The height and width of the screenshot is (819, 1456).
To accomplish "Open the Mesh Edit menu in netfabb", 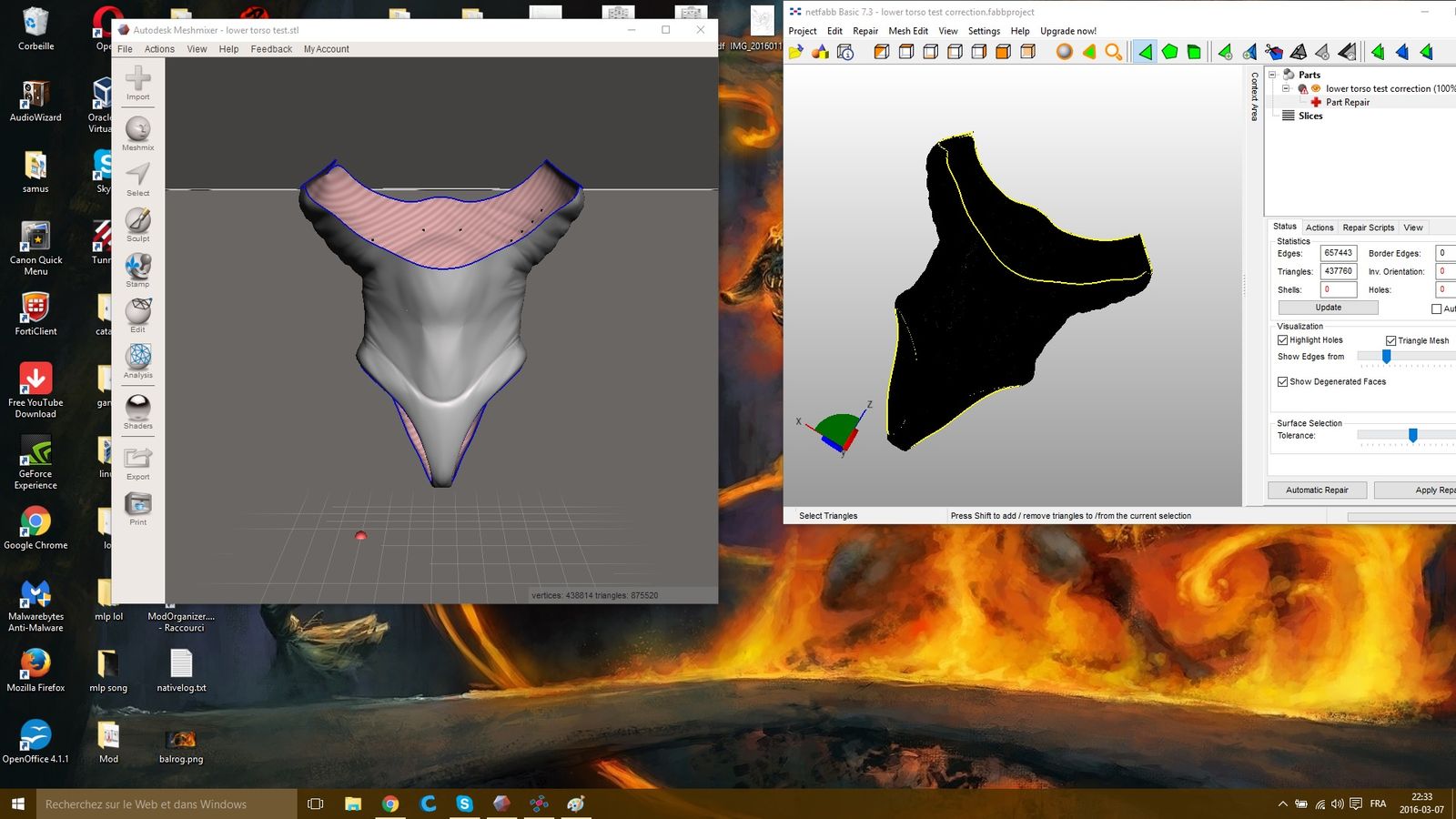I will (x=907, y=31).
